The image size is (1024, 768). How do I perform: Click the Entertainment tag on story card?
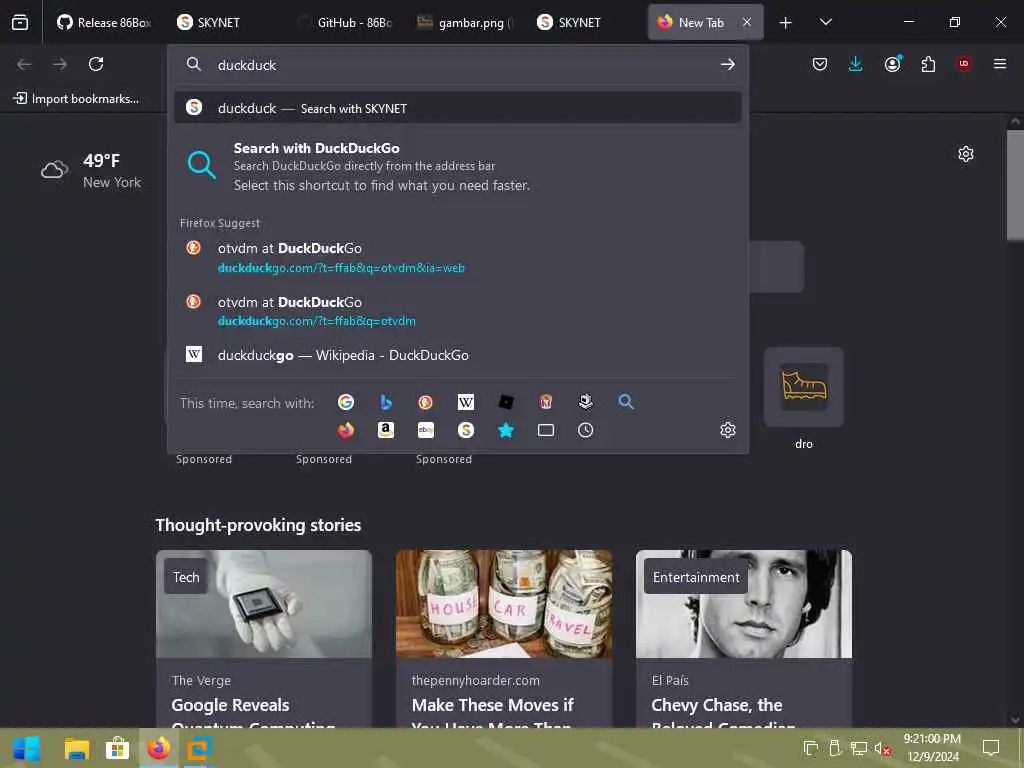tap(696, 577)
